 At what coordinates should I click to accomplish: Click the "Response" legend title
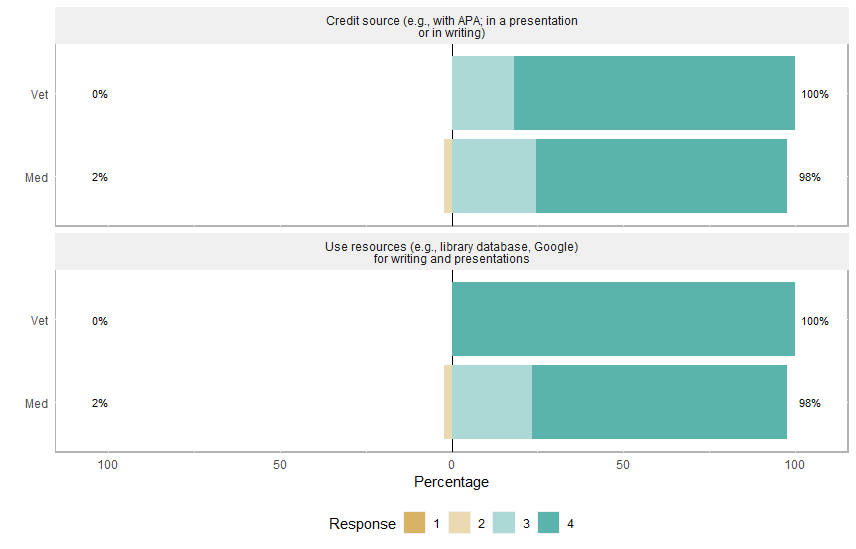tap(362, 524)
